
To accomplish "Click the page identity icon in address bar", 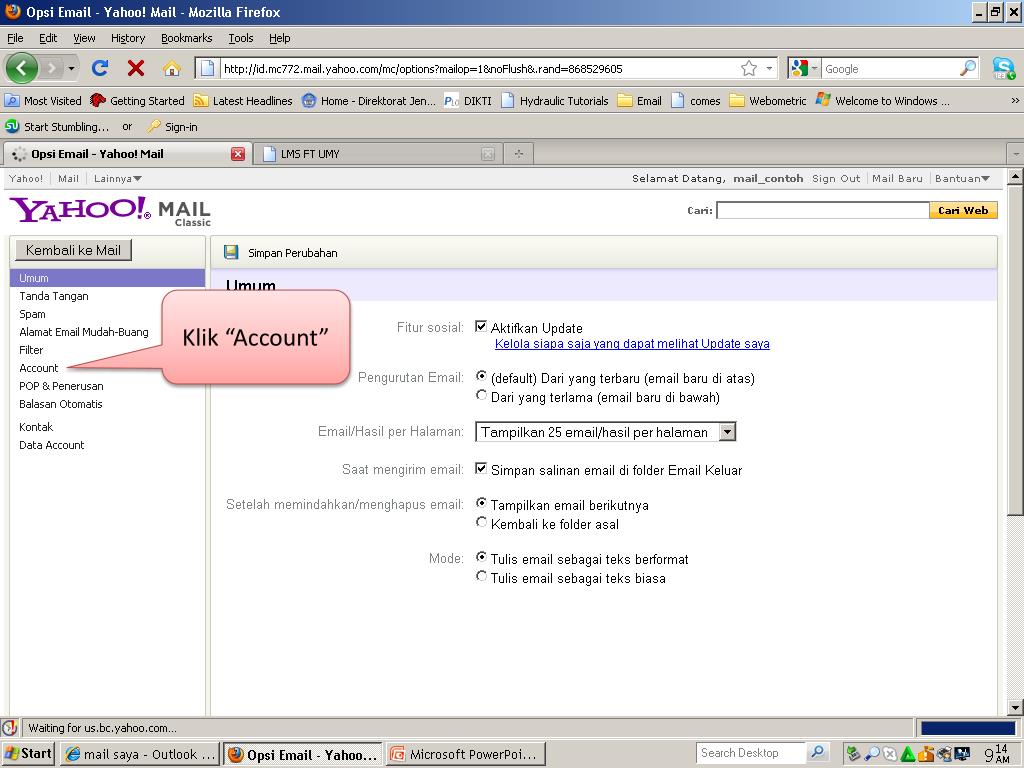I will click(x=206, y=68).
